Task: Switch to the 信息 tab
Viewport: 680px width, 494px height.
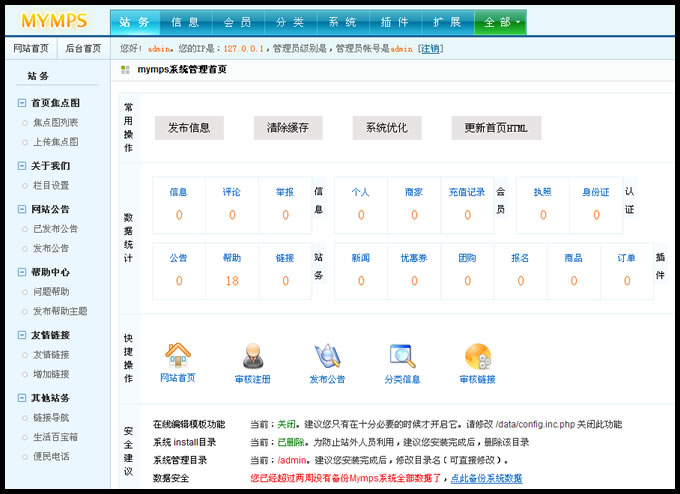Action: click(x=186, y=22)
